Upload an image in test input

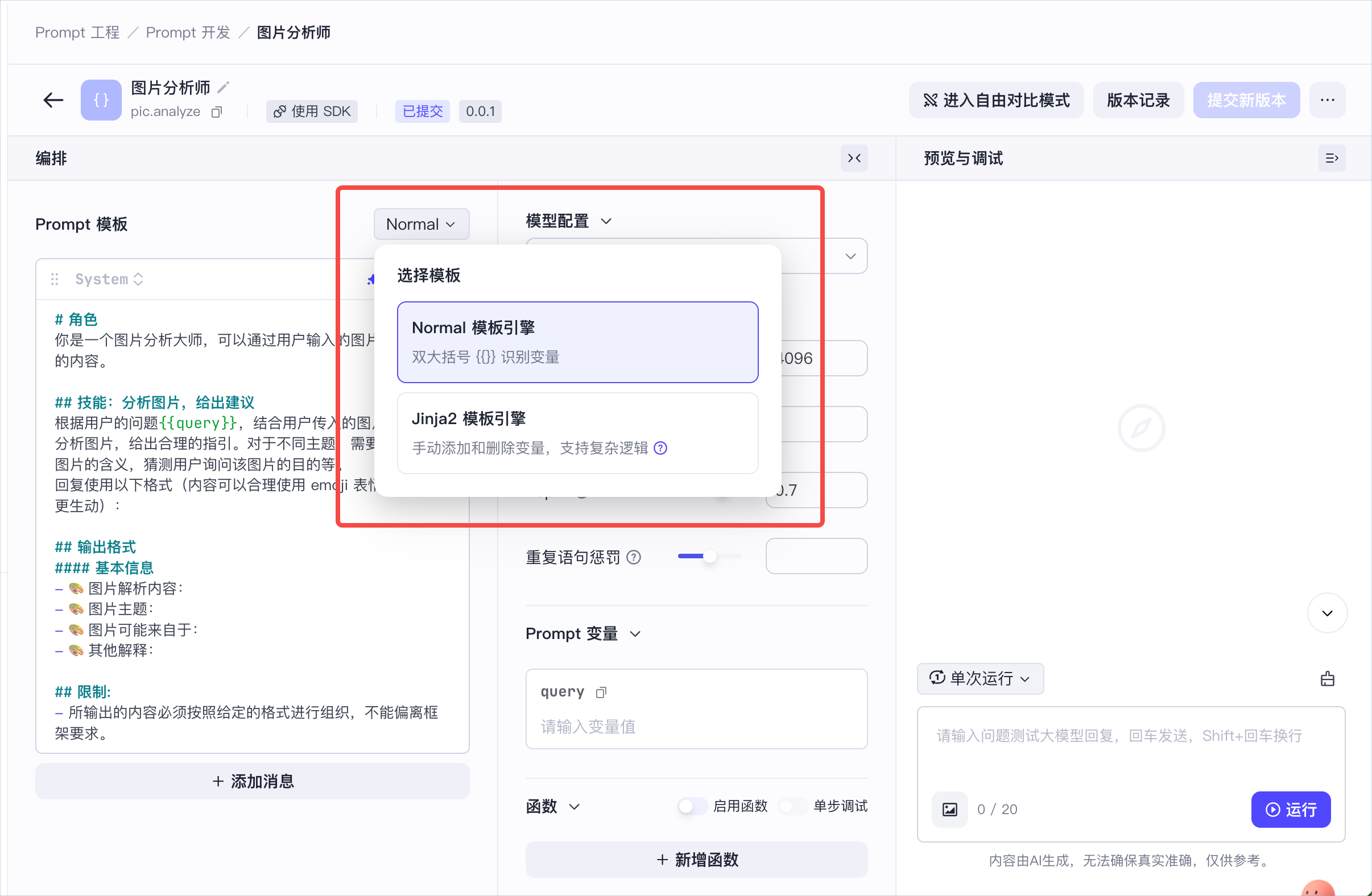[x=949, y=810]
